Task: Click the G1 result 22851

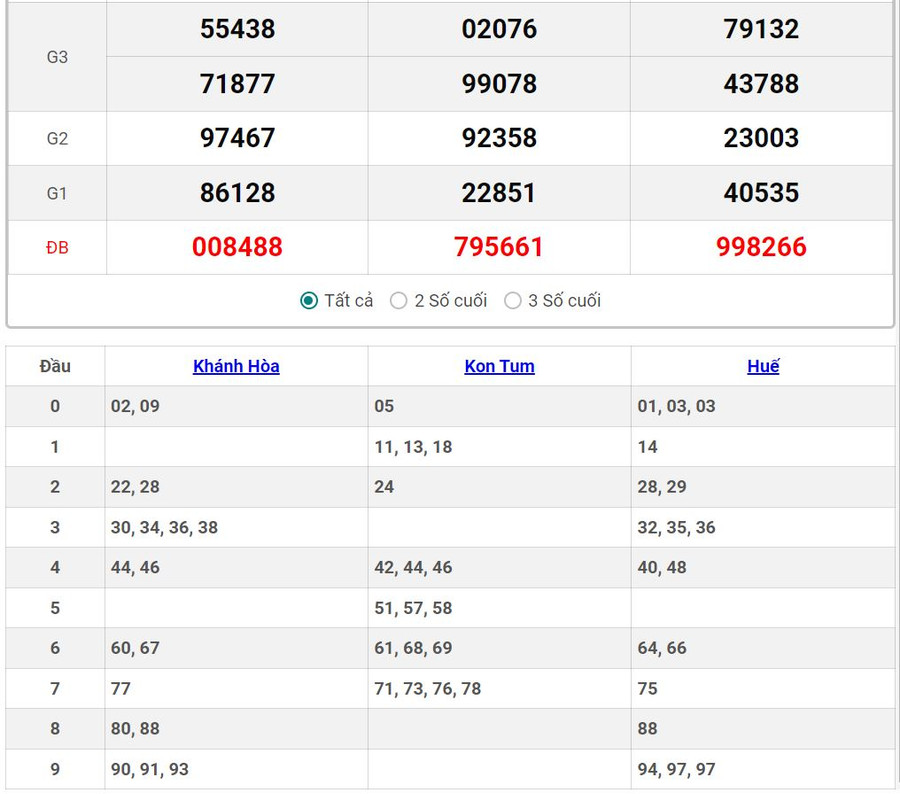Action: click(499, 193)
